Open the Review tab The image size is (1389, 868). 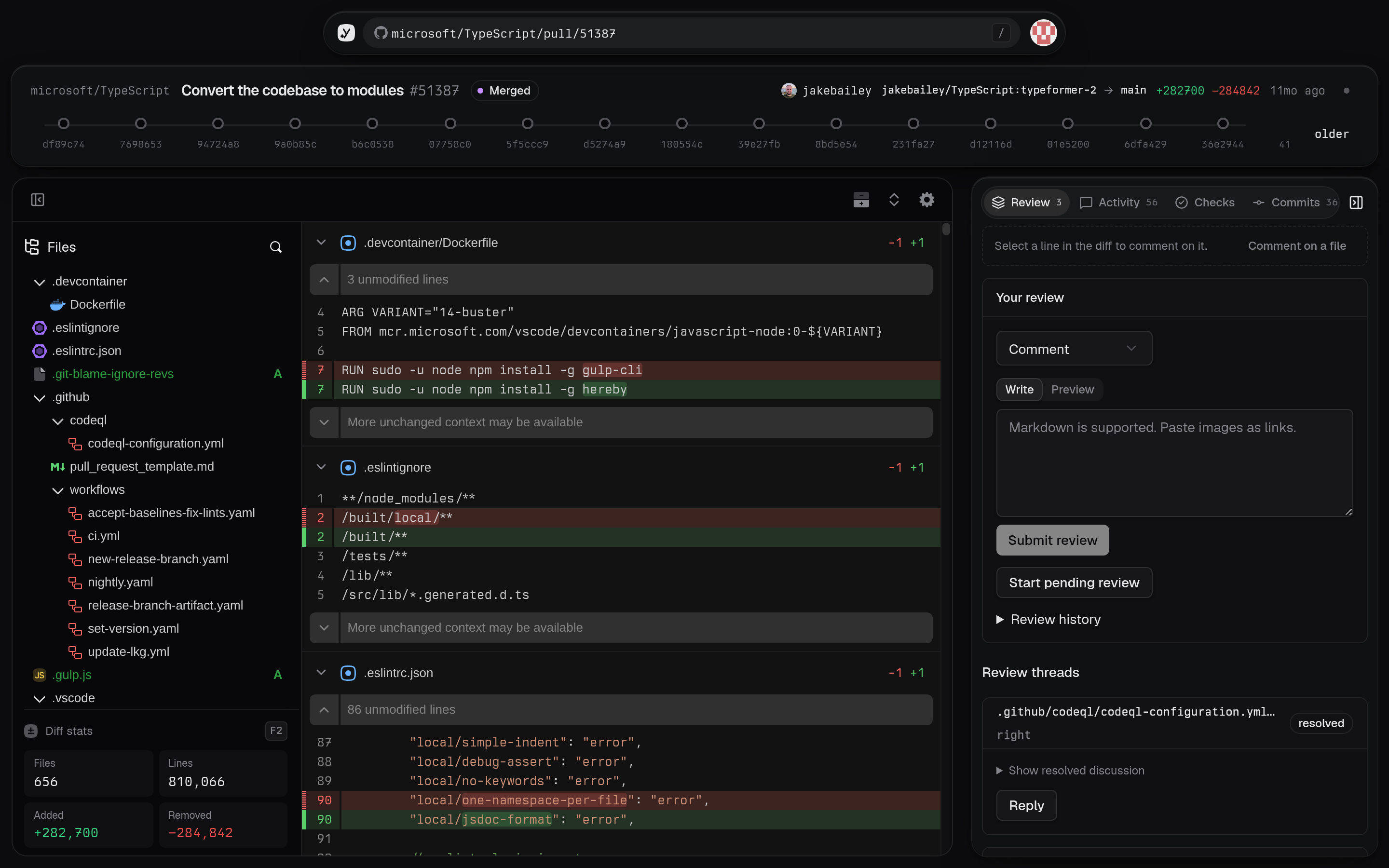click(x=1026, y=203)
